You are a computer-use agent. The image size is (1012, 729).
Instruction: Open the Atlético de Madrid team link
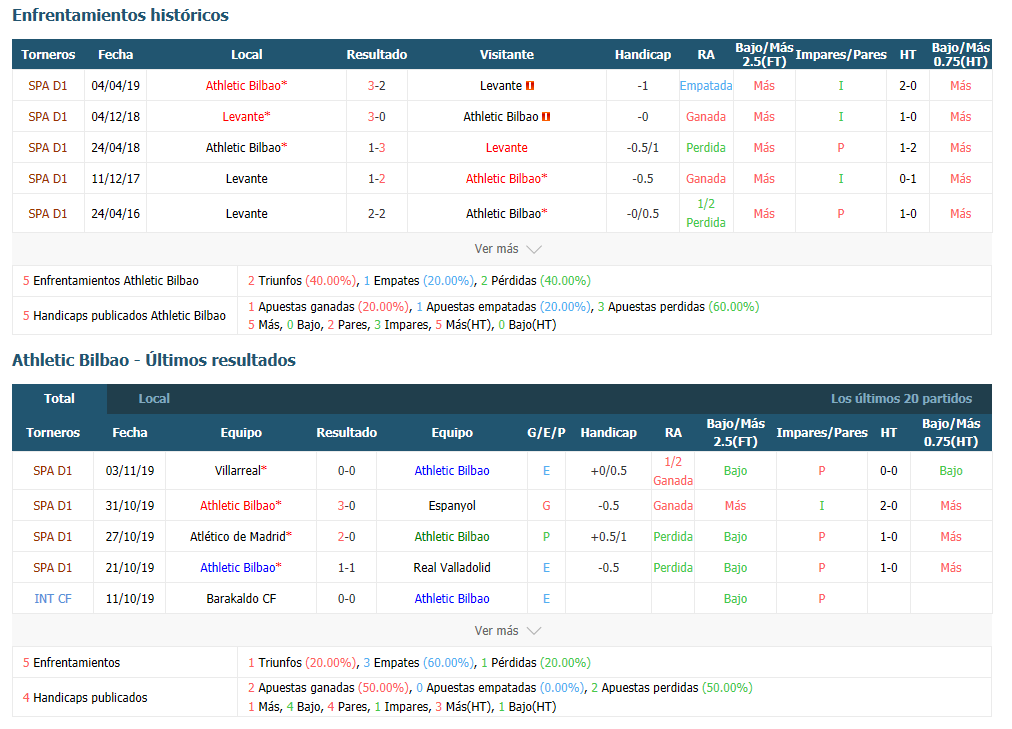(241, 537)
